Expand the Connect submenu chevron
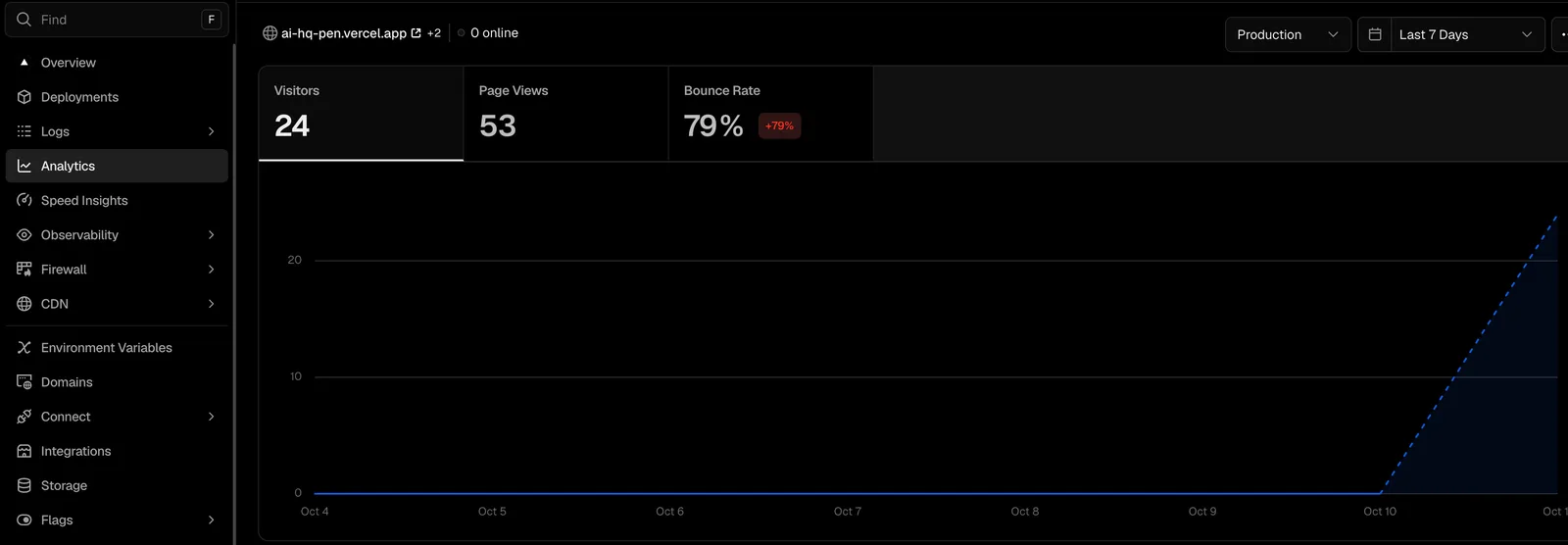1568x545 pixels. tap(211, 417)
